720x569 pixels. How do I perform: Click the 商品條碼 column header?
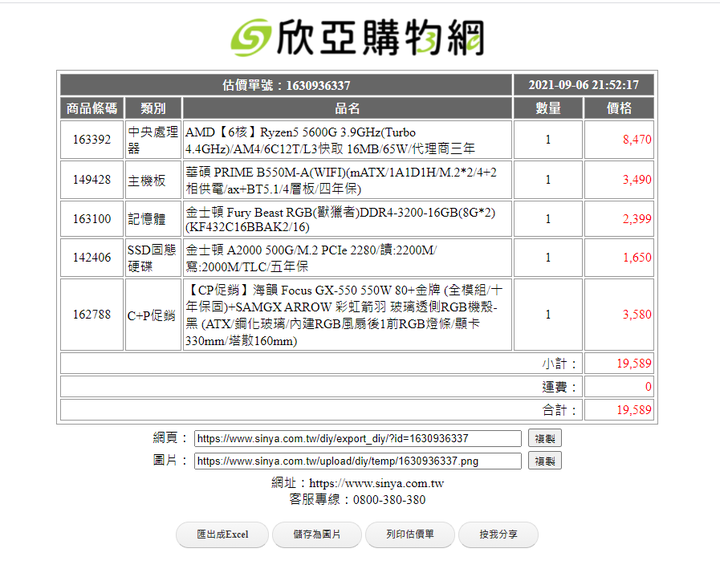(92, 108)
